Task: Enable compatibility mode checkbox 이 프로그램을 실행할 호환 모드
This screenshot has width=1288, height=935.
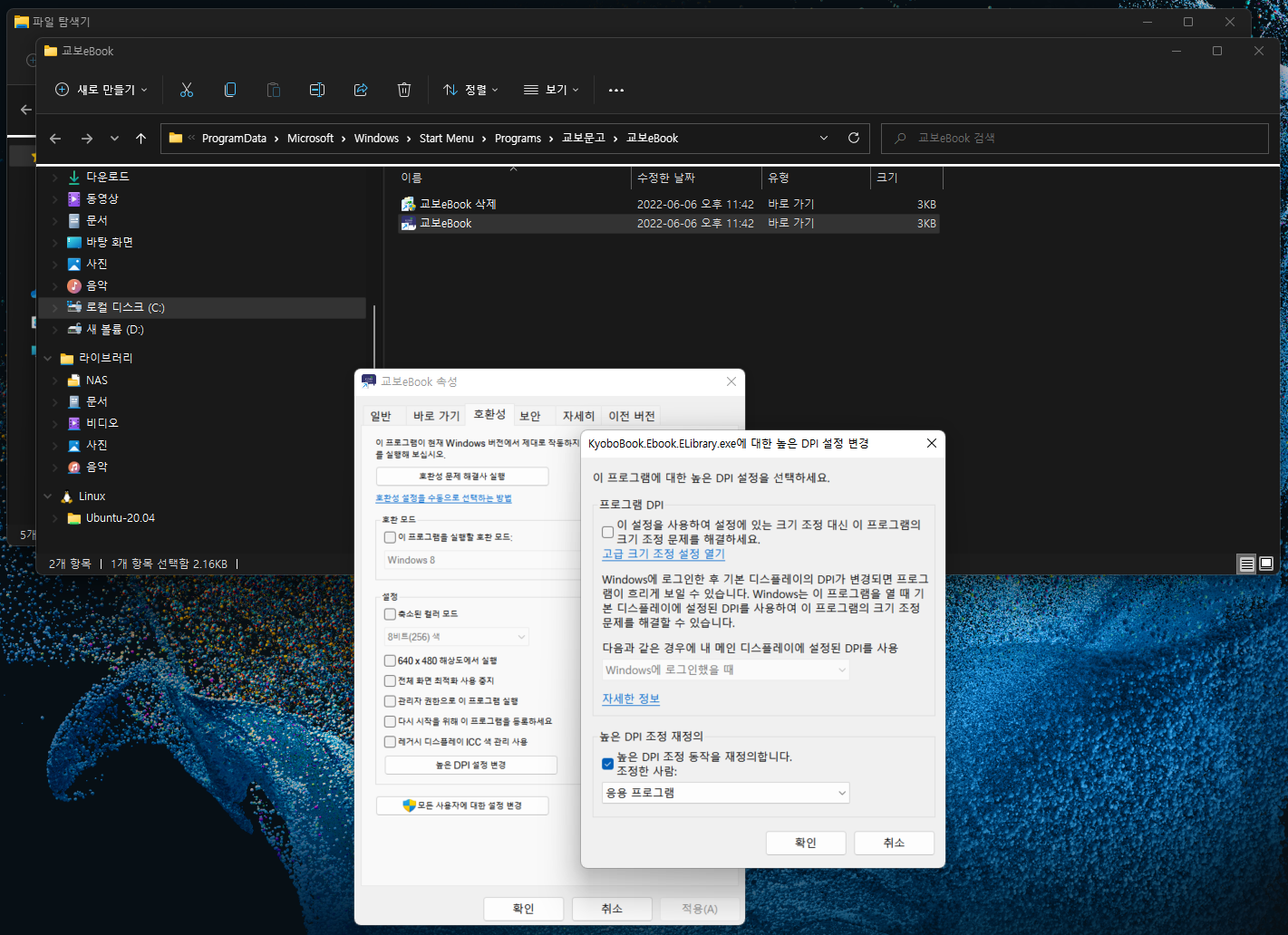Action: [390, 537]
